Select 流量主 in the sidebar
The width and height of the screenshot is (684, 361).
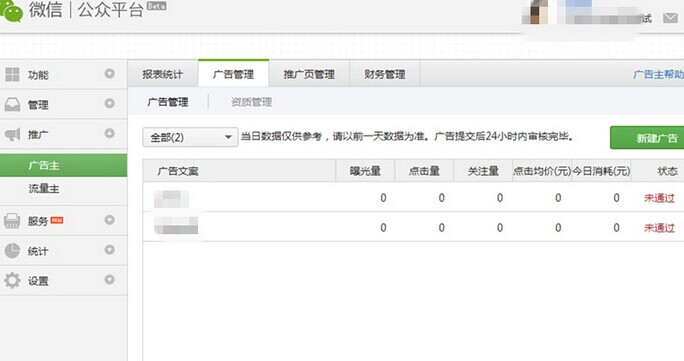point(44,189)
